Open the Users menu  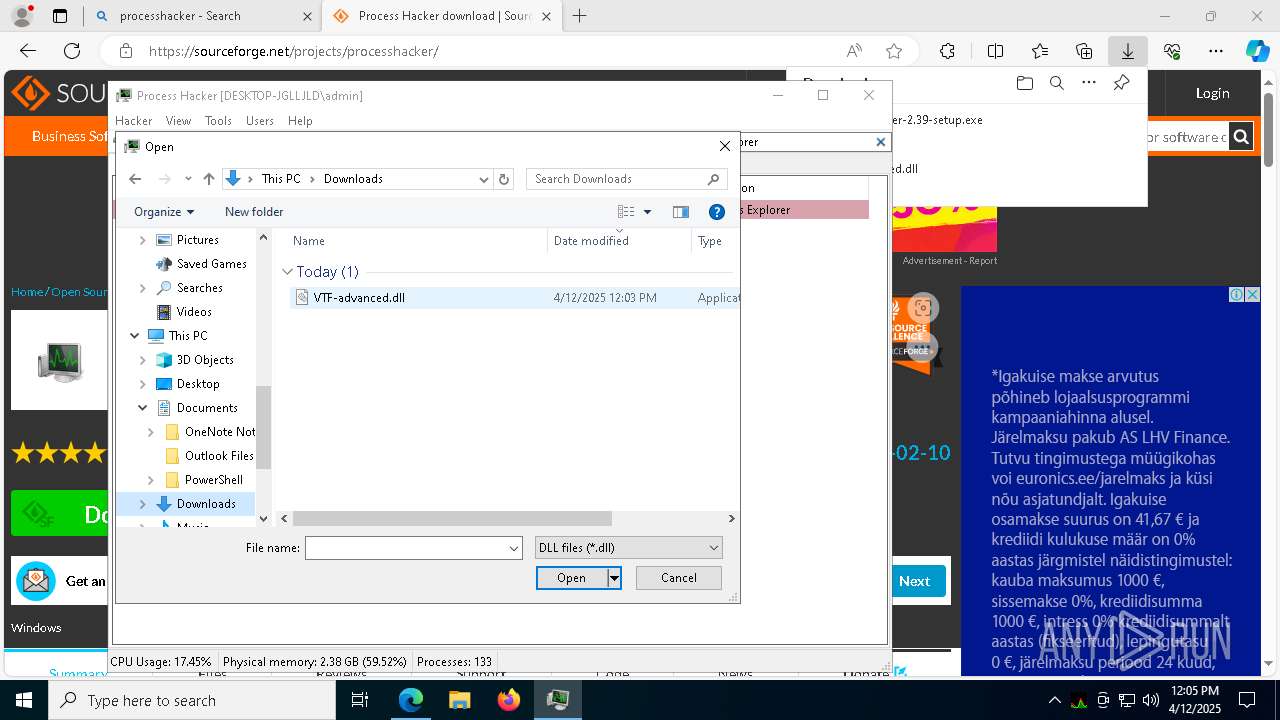pyautogui.click(x=260, y=121)
